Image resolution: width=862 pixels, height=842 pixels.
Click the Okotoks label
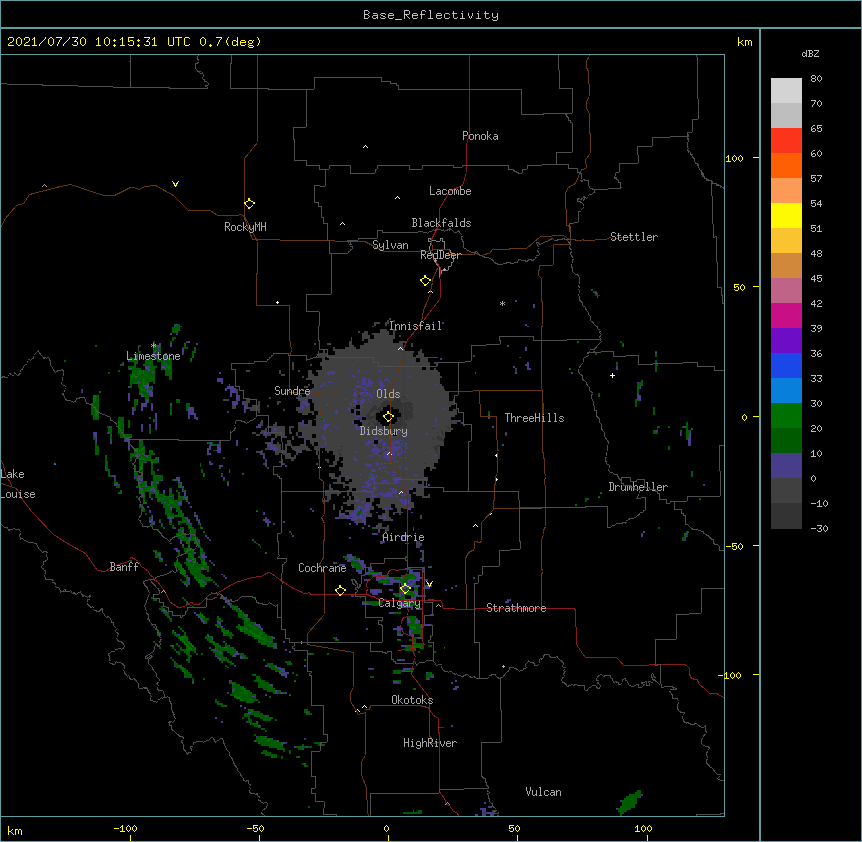pos(412,700)
